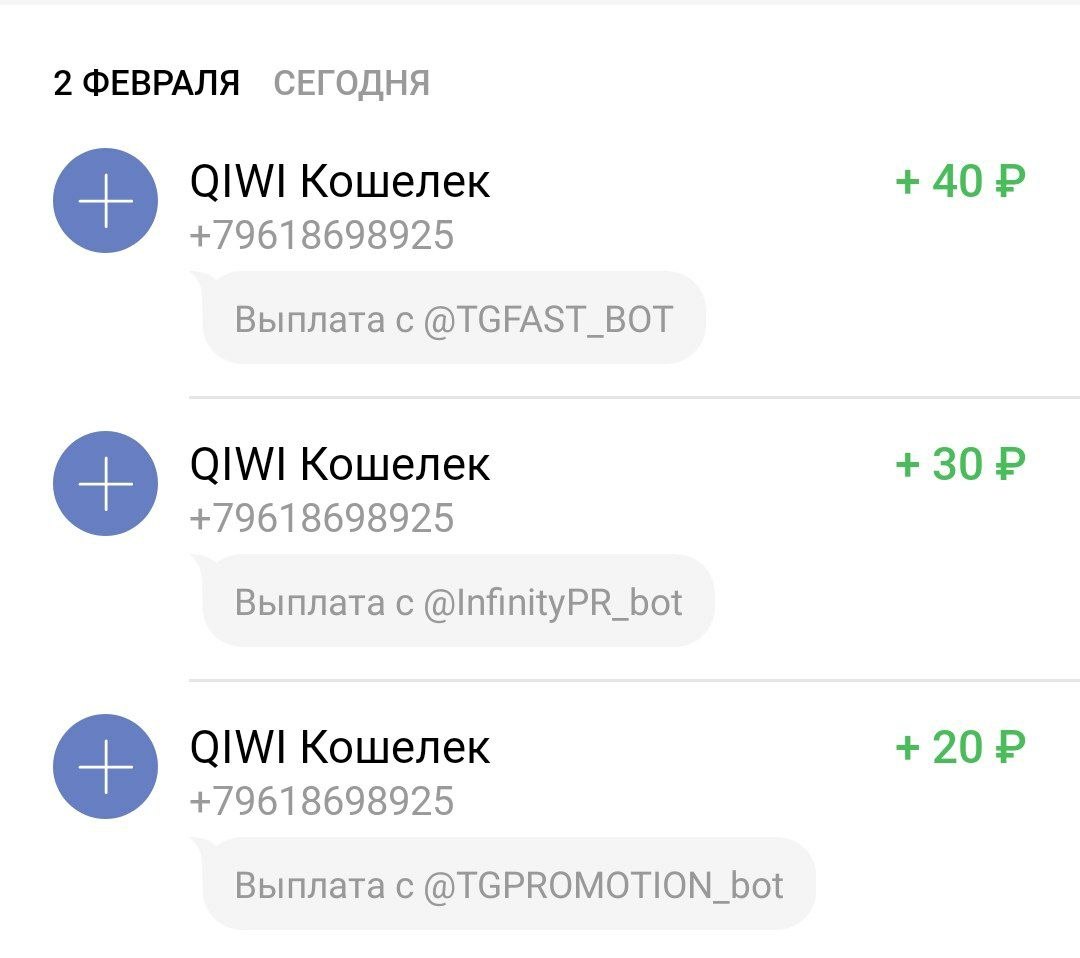This screenshot has height=958, width=1080.
Task: Open the QIWI Кошелек entry with TGPROMOTION_bot payout
Action: [340, 748]
